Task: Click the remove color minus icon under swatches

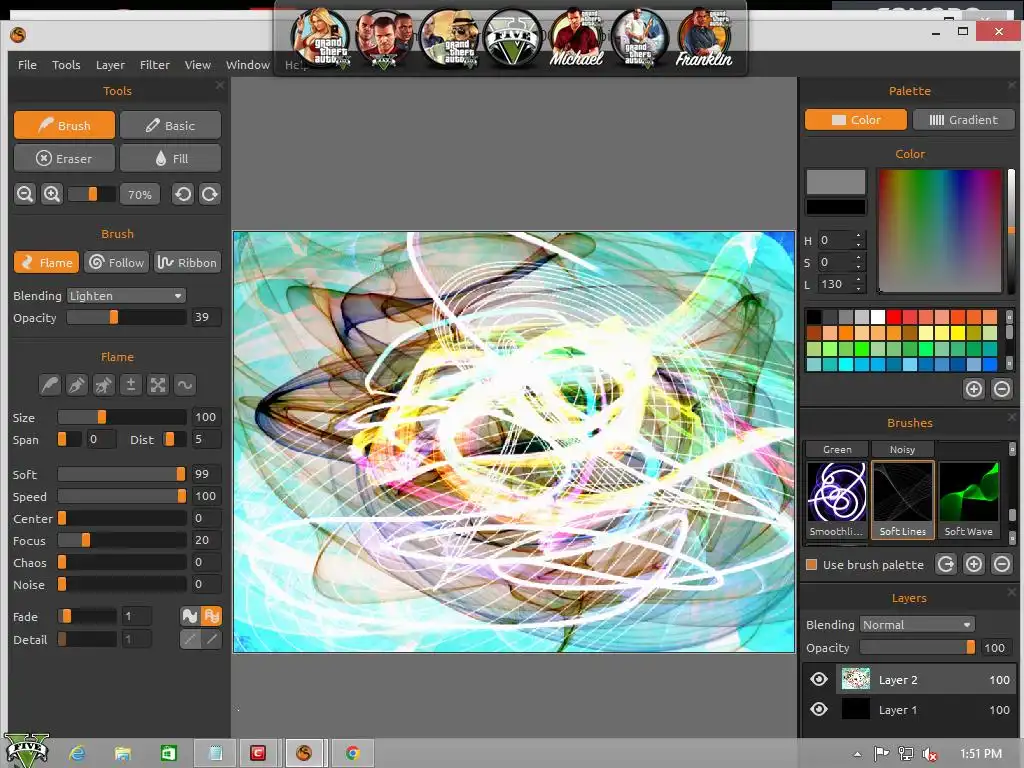Action: click(x=1002, y=389)
